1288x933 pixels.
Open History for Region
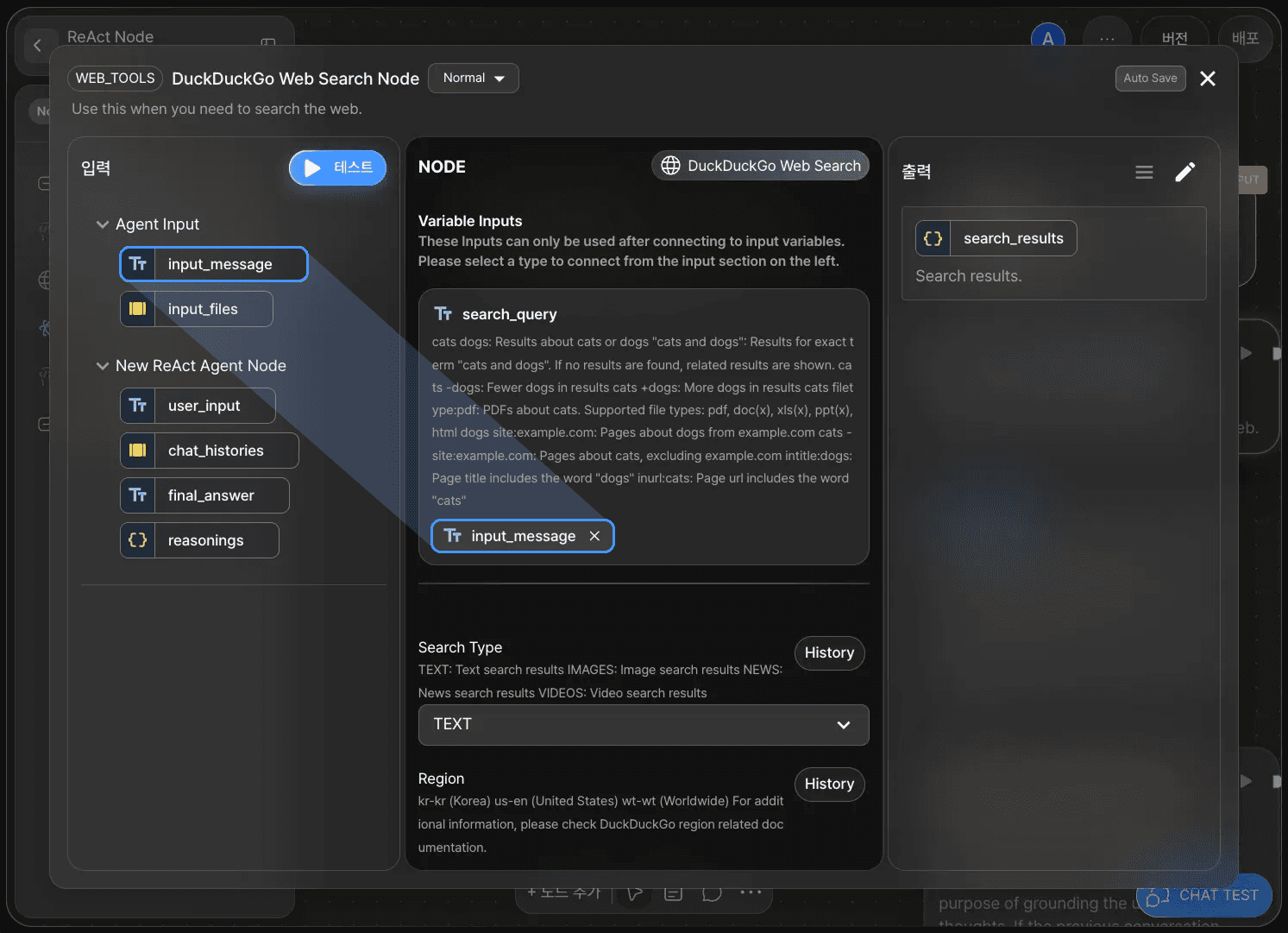point(829,785)
